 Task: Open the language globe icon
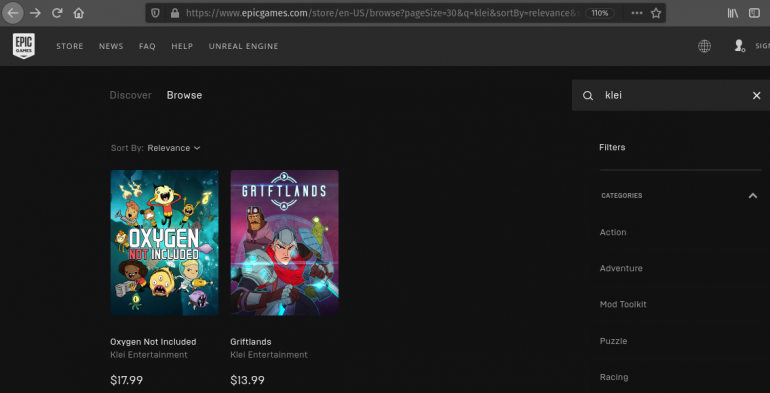pyautogui.click(x=704, y=46)
